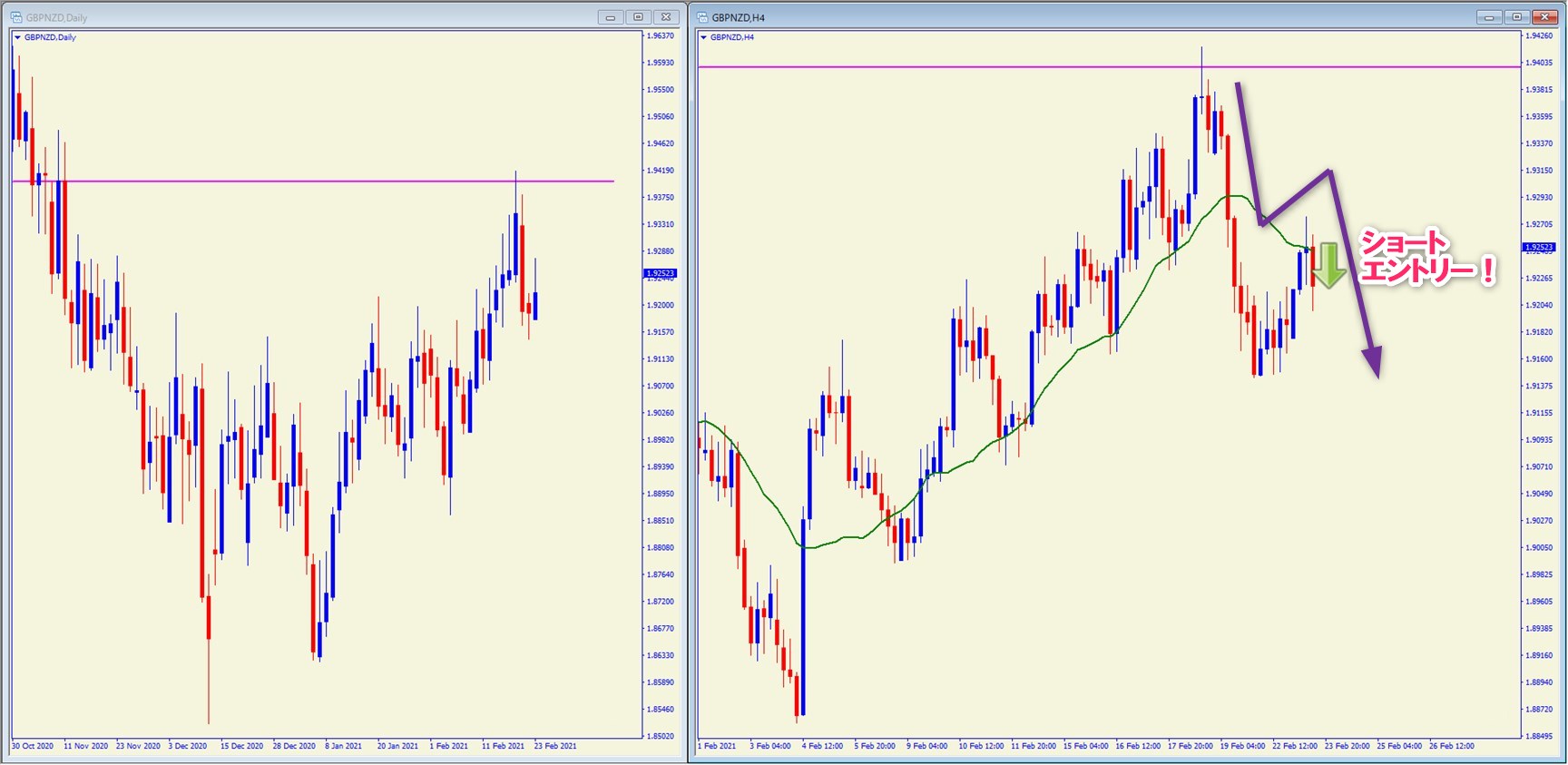The image size is (1568, 765).
Task: Click date label 30 Oct 2020
Action: pyautogui.click(x=33, y=746)
